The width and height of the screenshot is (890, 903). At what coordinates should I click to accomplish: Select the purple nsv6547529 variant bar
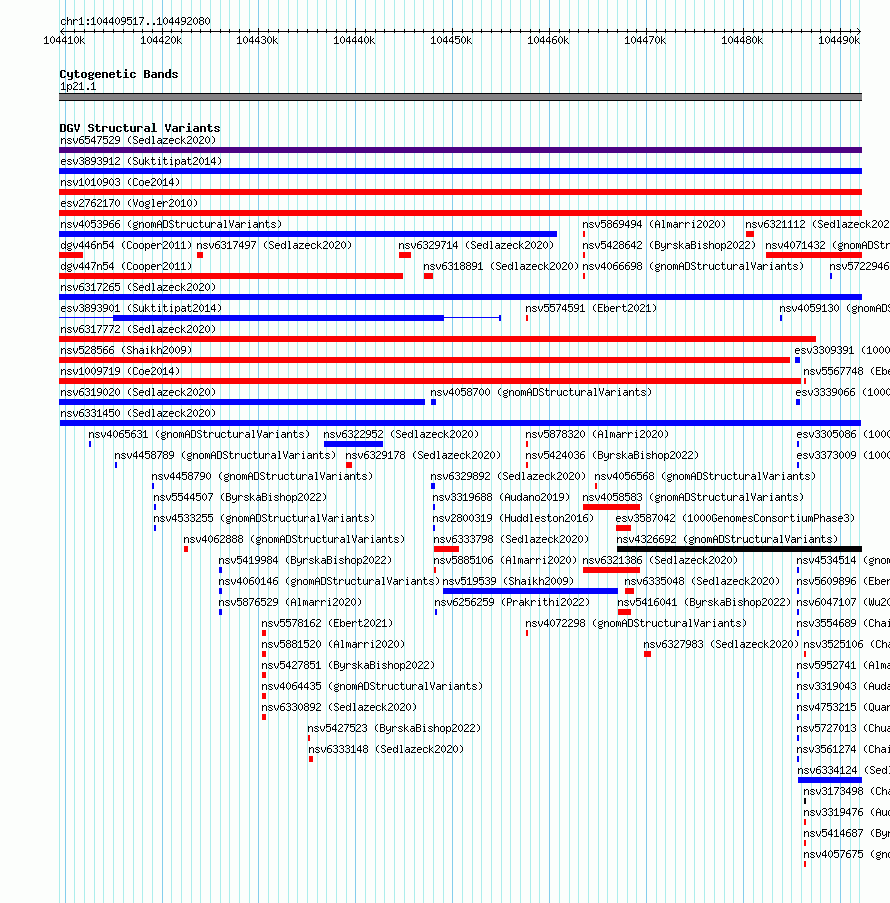click(x=460, y=150)
